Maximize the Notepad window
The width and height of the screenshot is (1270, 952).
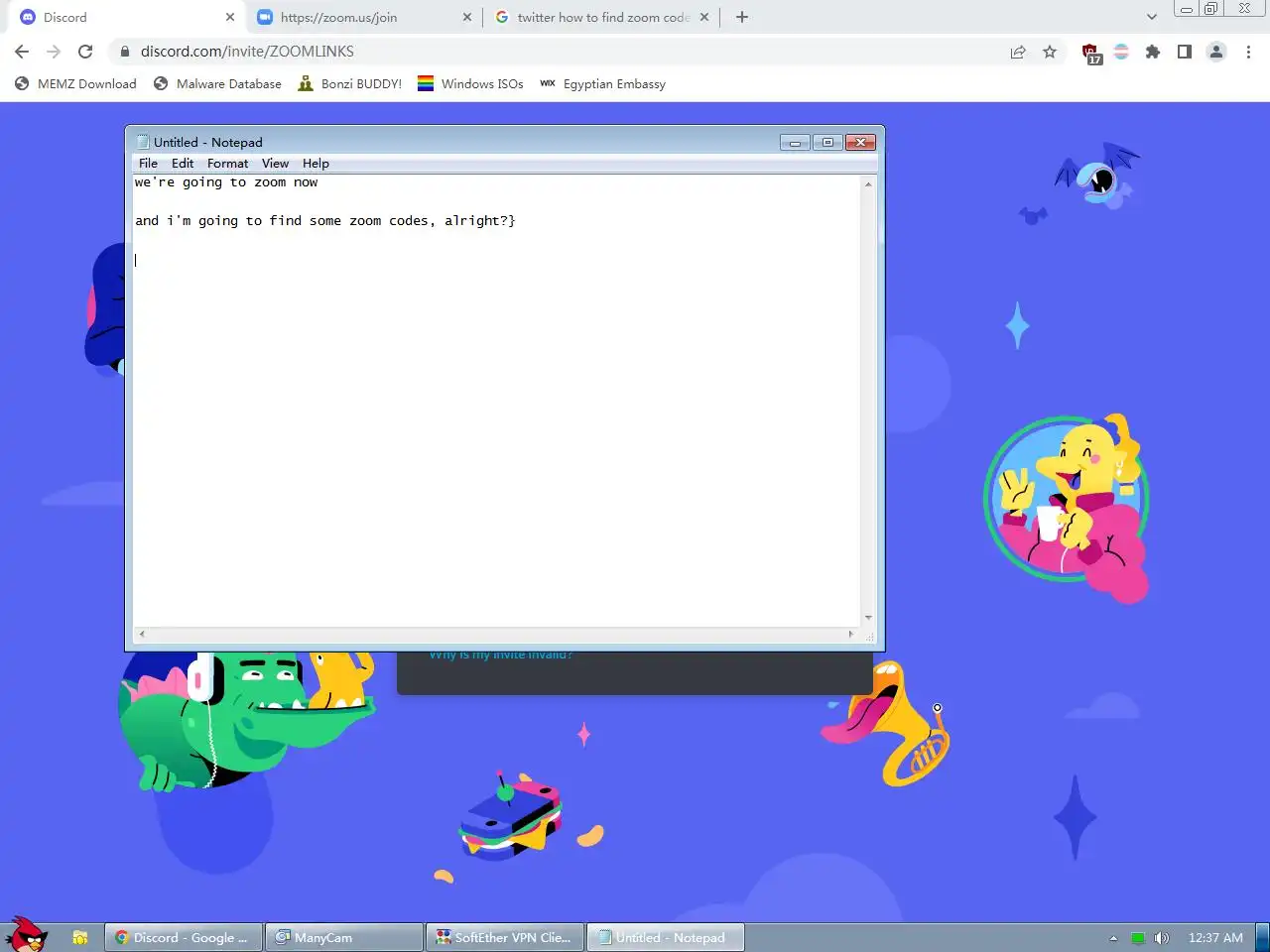tap(827, 142)
